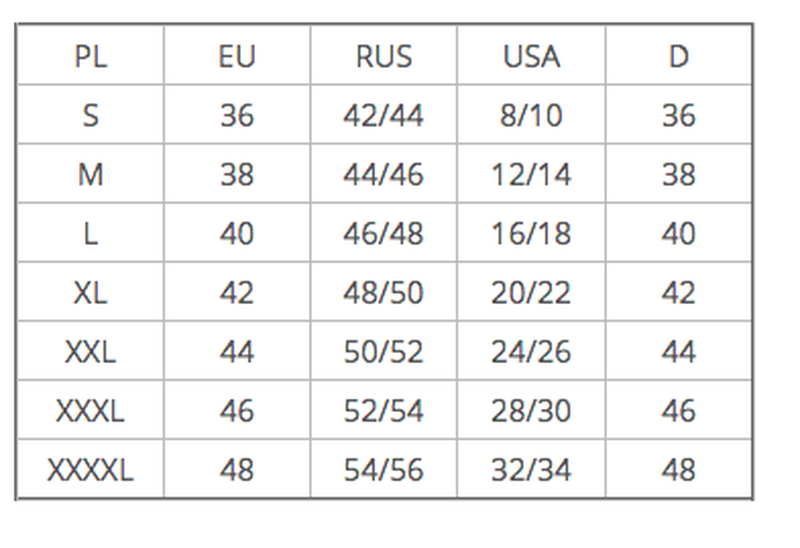
Task: Select the XXL size label
Action: coord(91,351)
